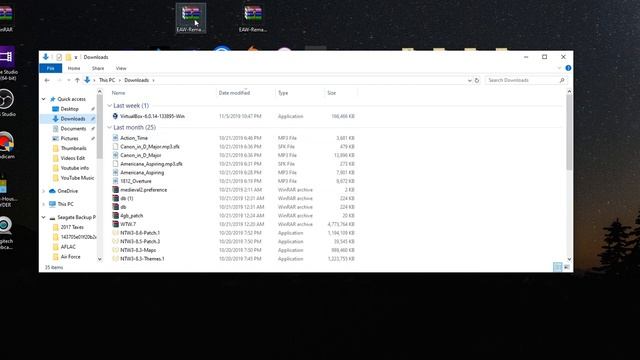Viewport: 640px width, 360px height.
Task: Select medieval2.preference archive icon
Action: pyautogui.click(x=116, y=190)
